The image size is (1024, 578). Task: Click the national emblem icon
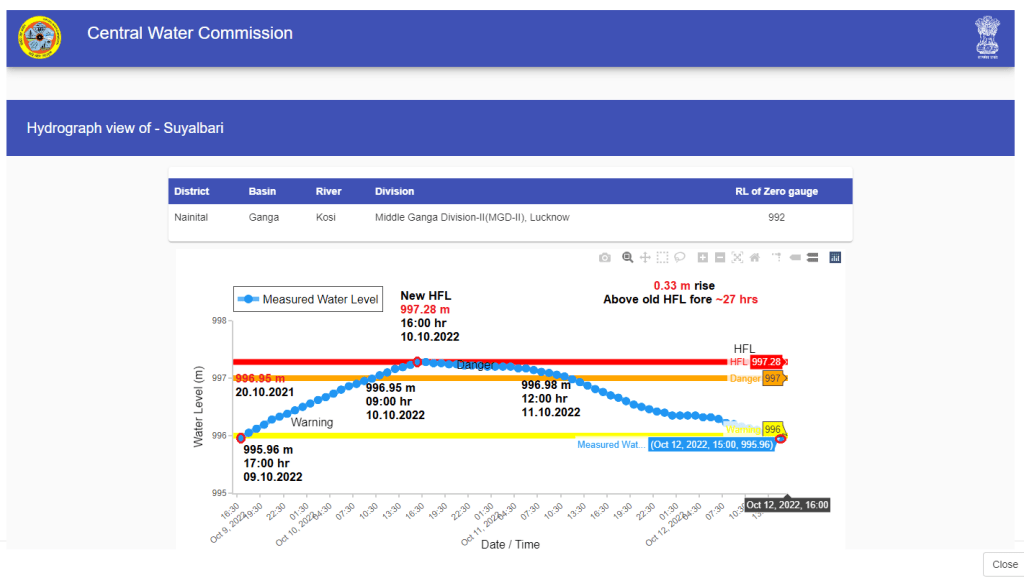[x=987, y=38]
